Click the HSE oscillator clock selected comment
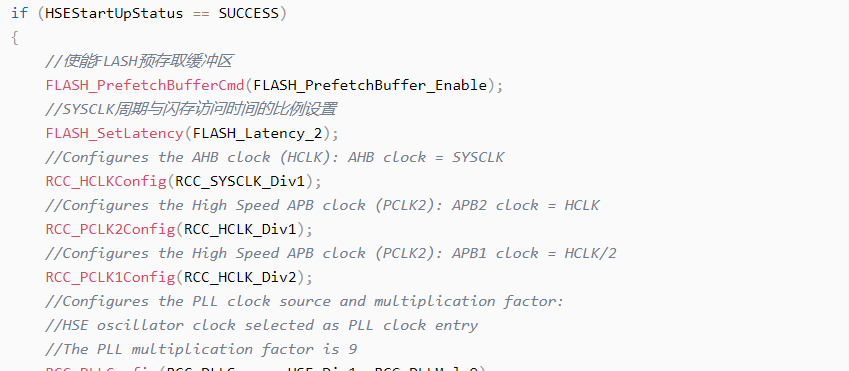Screen dimensions: 849x371 tap(262, 326)
